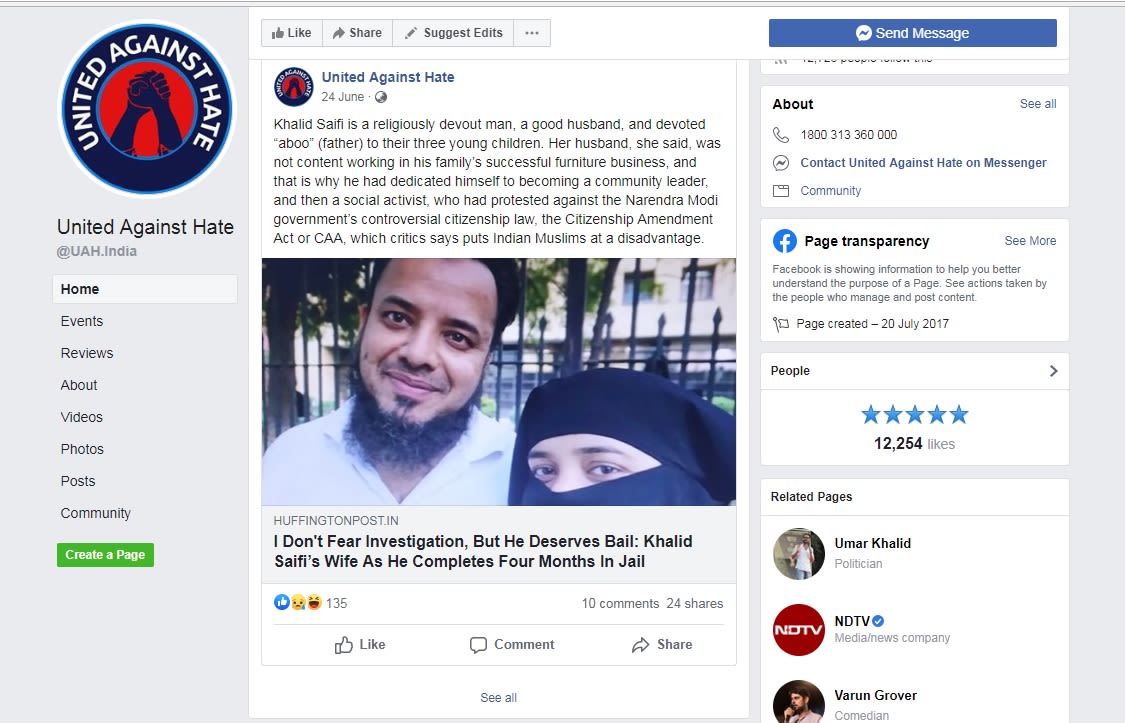
Task: Expand the People section chevron
Action: (1053, 371)
